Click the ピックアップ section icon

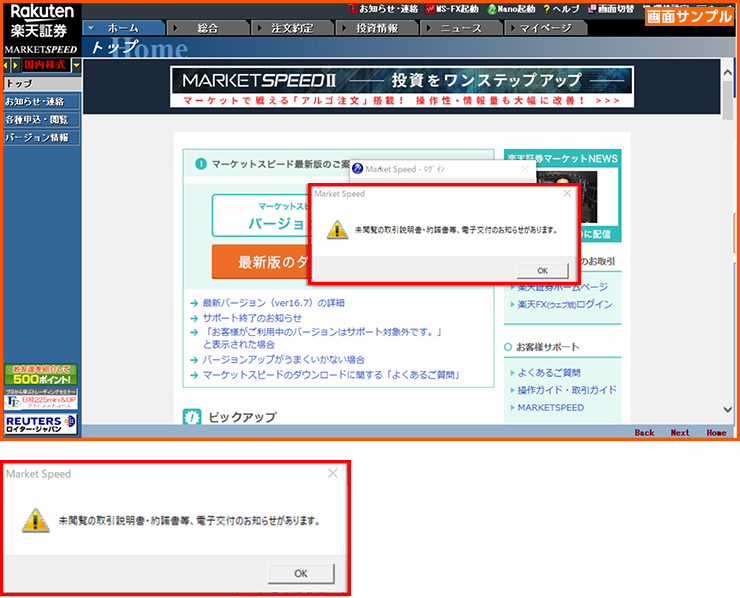pyautogui.click(x=192, y=417)
